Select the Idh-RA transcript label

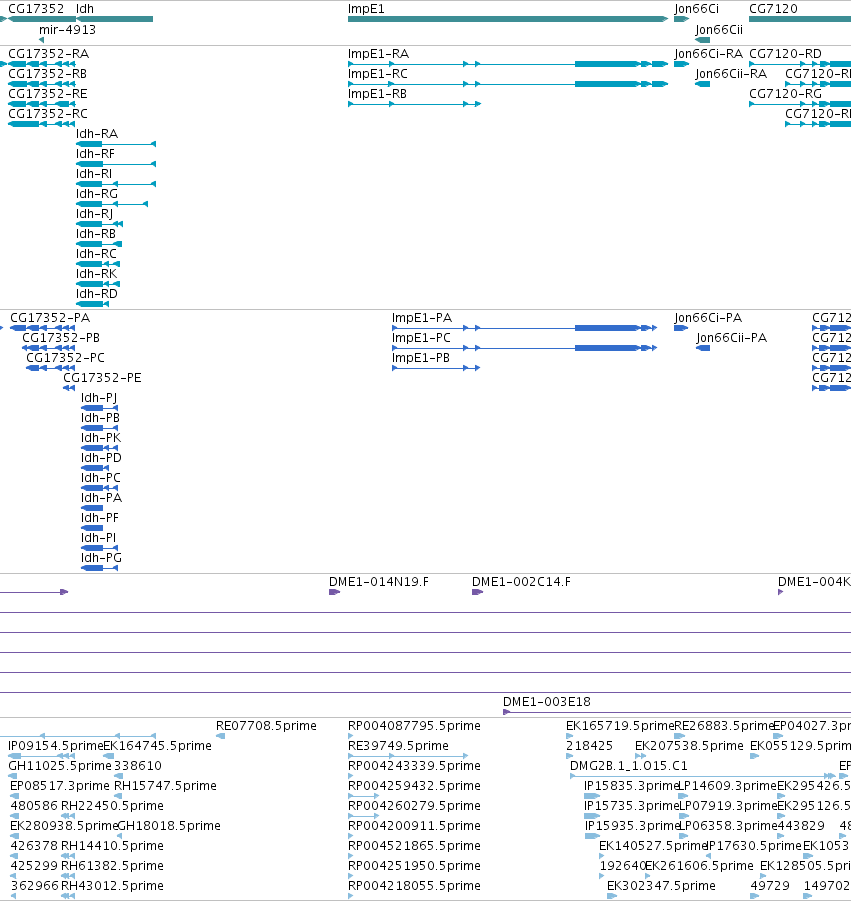97,134
